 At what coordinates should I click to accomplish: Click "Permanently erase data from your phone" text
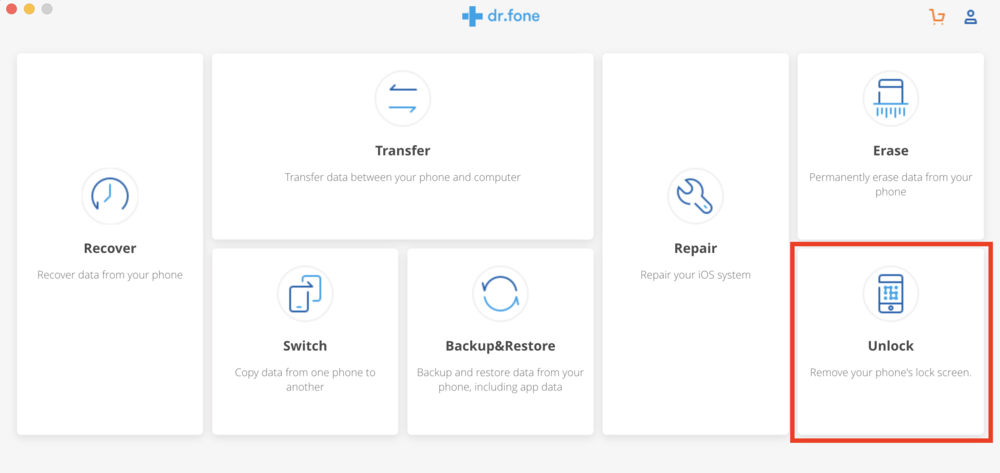coord(890,184)
